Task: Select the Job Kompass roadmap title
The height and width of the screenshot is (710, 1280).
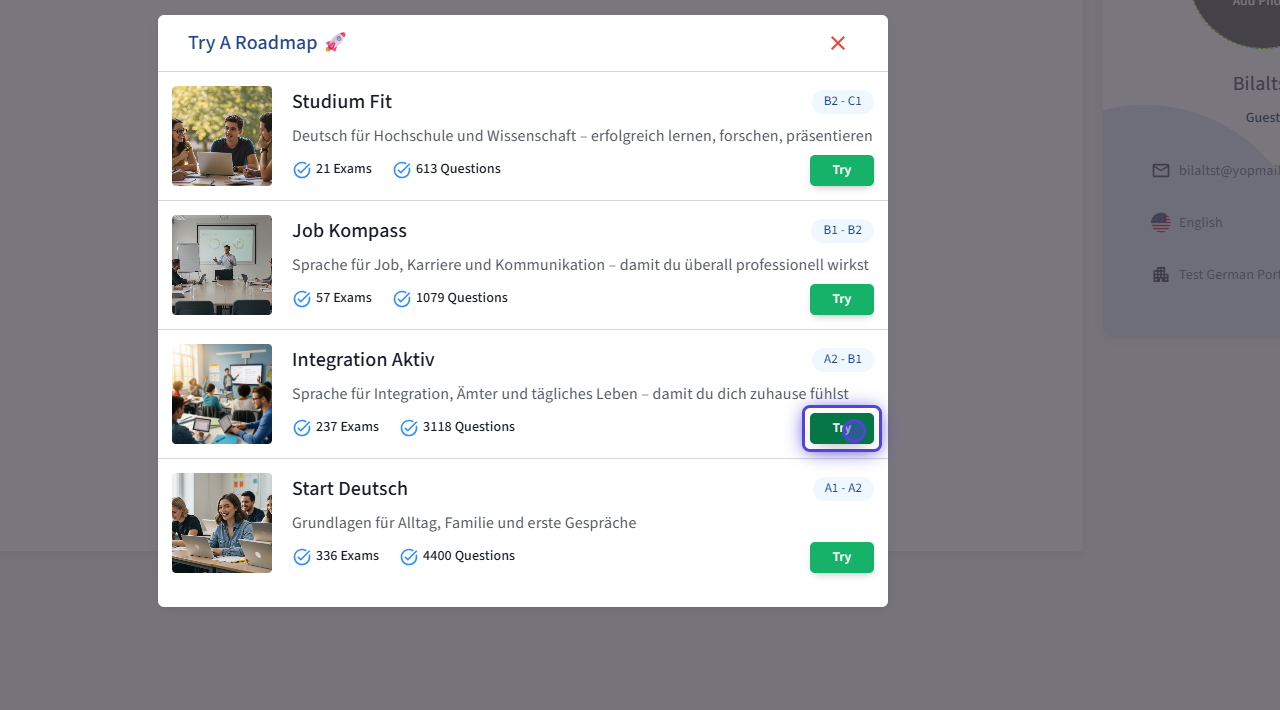Action: click(x=349, y=231)
